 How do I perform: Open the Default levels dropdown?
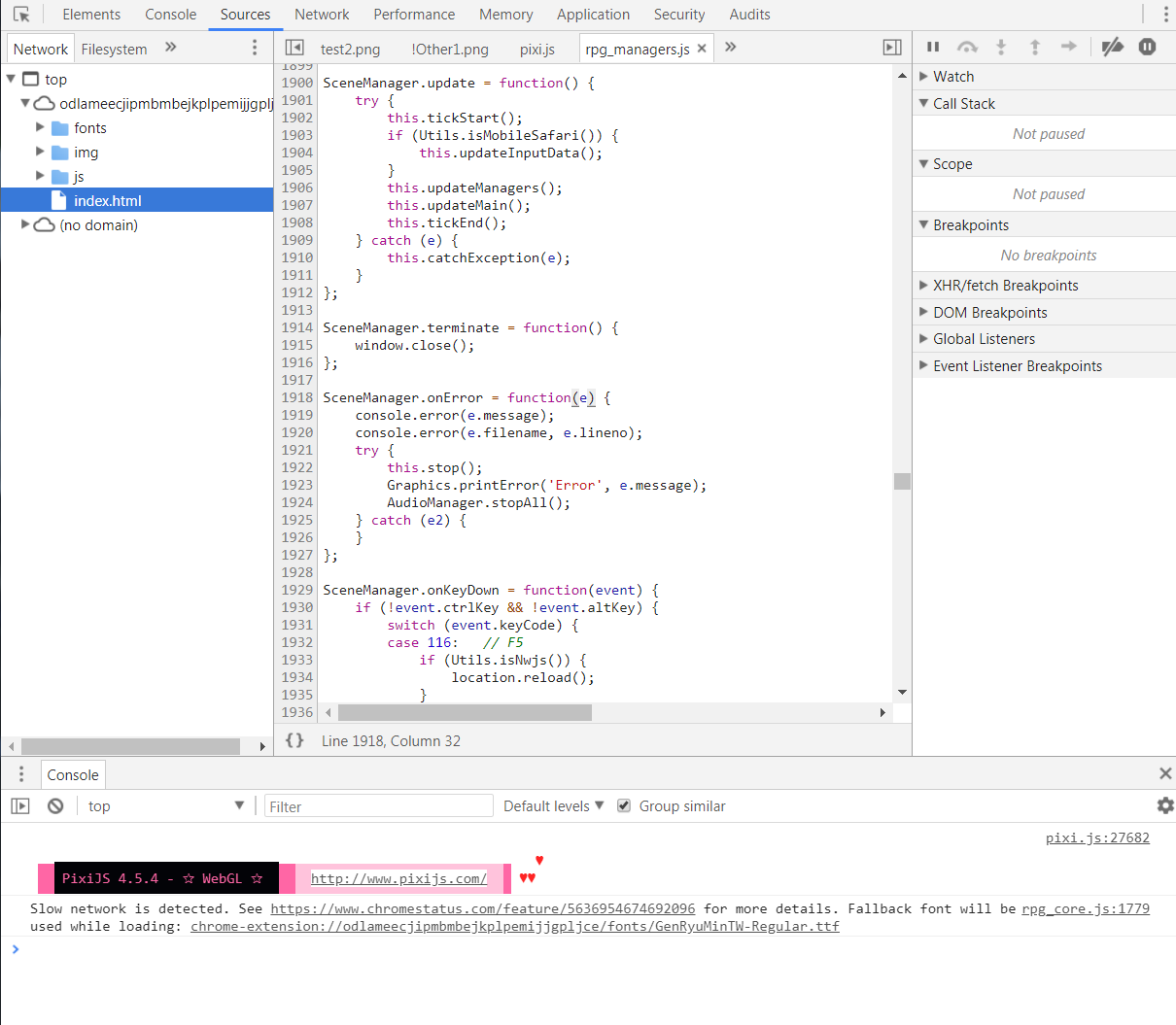click(554, 806)
